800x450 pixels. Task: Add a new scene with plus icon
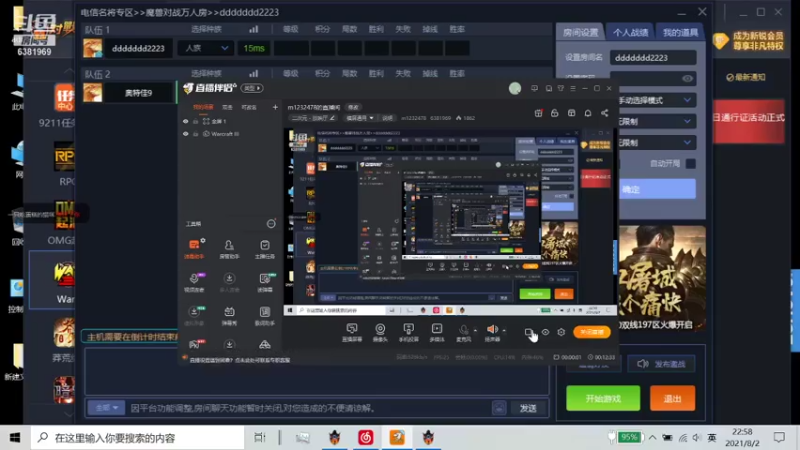tap(275, 107)
